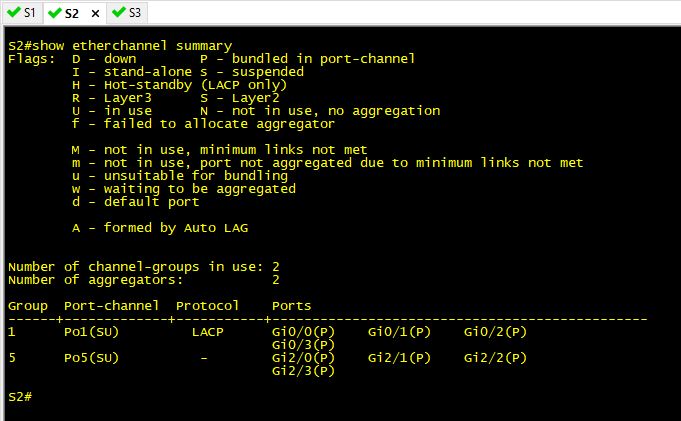Click 'U - in use' flag text
Image resolution: width=681 pixels, height=421 pixels.
pyautogui.click(x=112, y=111)
